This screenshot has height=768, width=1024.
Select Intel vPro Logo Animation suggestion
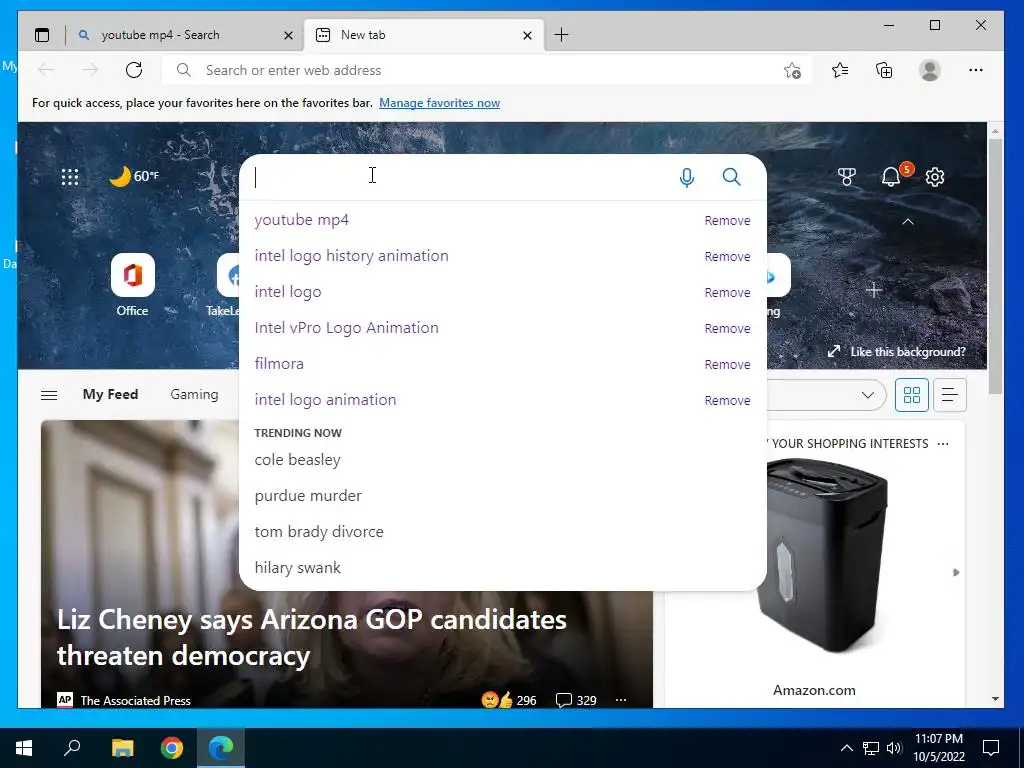(347, 328)
